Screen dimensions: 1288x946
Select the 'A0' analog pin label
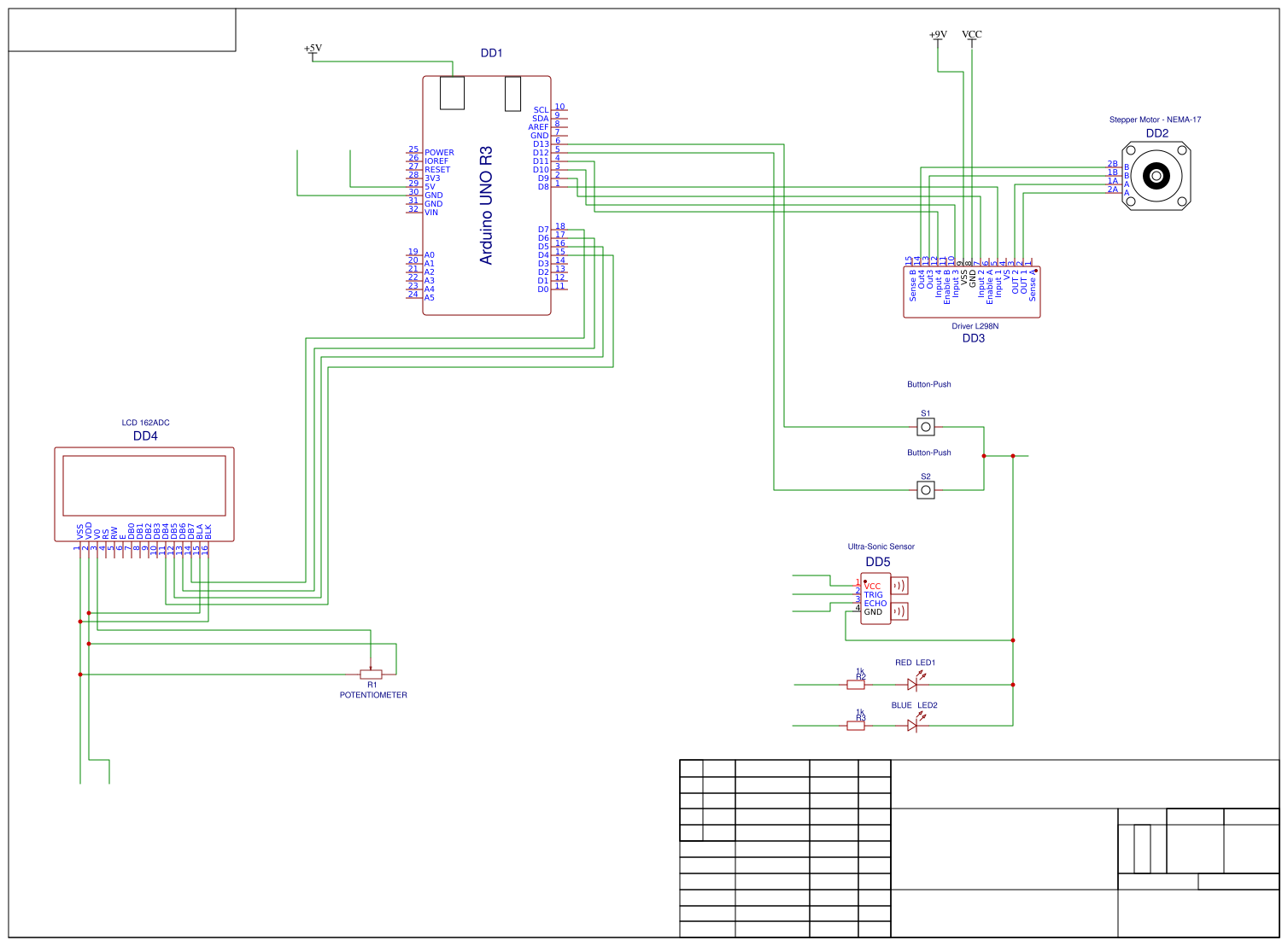point(430,255)
